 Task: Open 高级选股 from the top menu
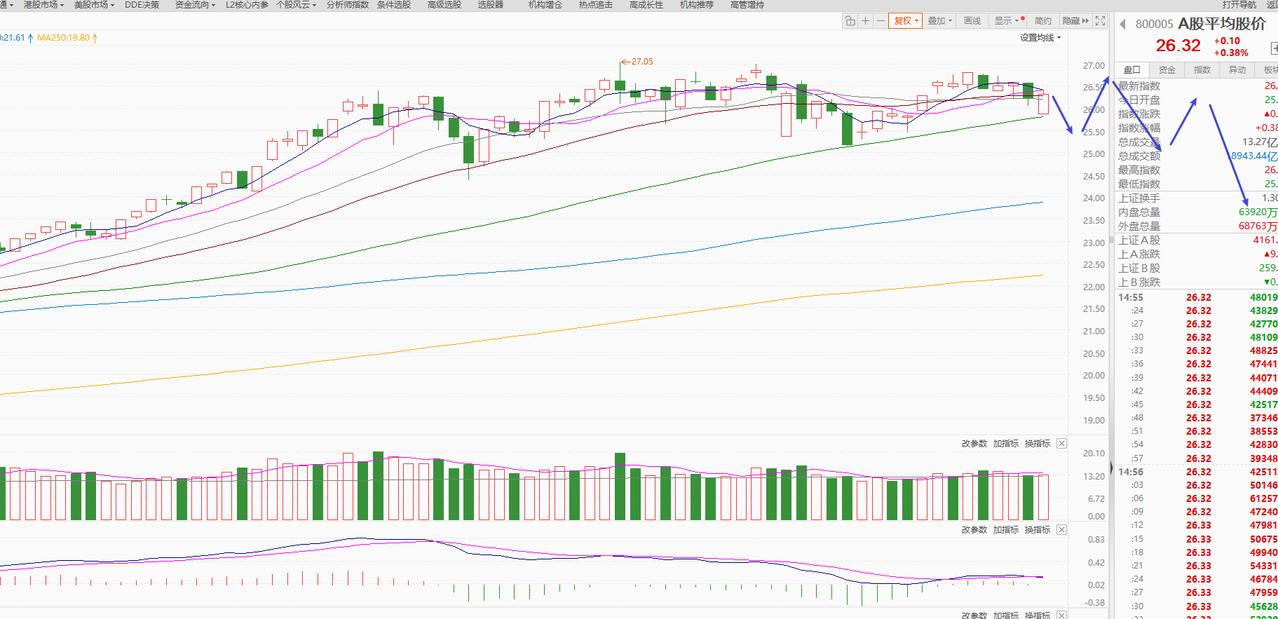pos(444,5)
